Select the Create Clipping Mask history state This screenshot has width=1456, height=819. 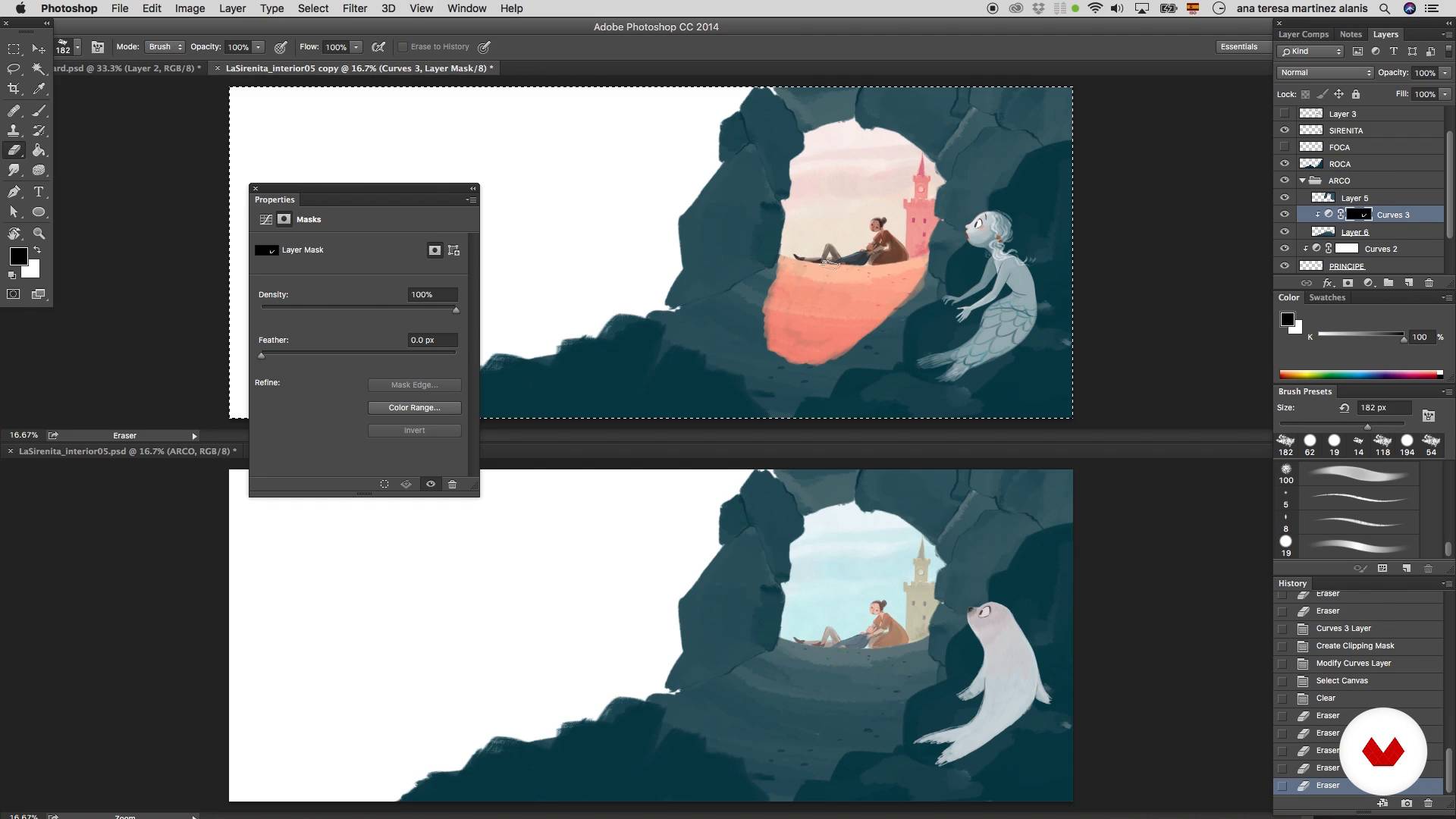tap(1358, 646)
